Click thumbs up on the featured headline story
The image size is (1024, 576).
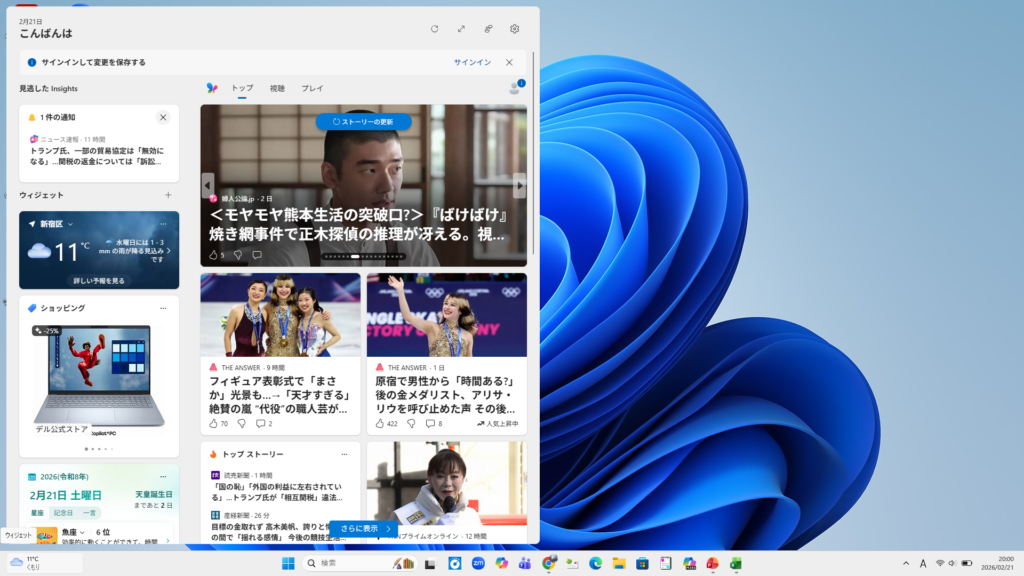click(213, 255)
